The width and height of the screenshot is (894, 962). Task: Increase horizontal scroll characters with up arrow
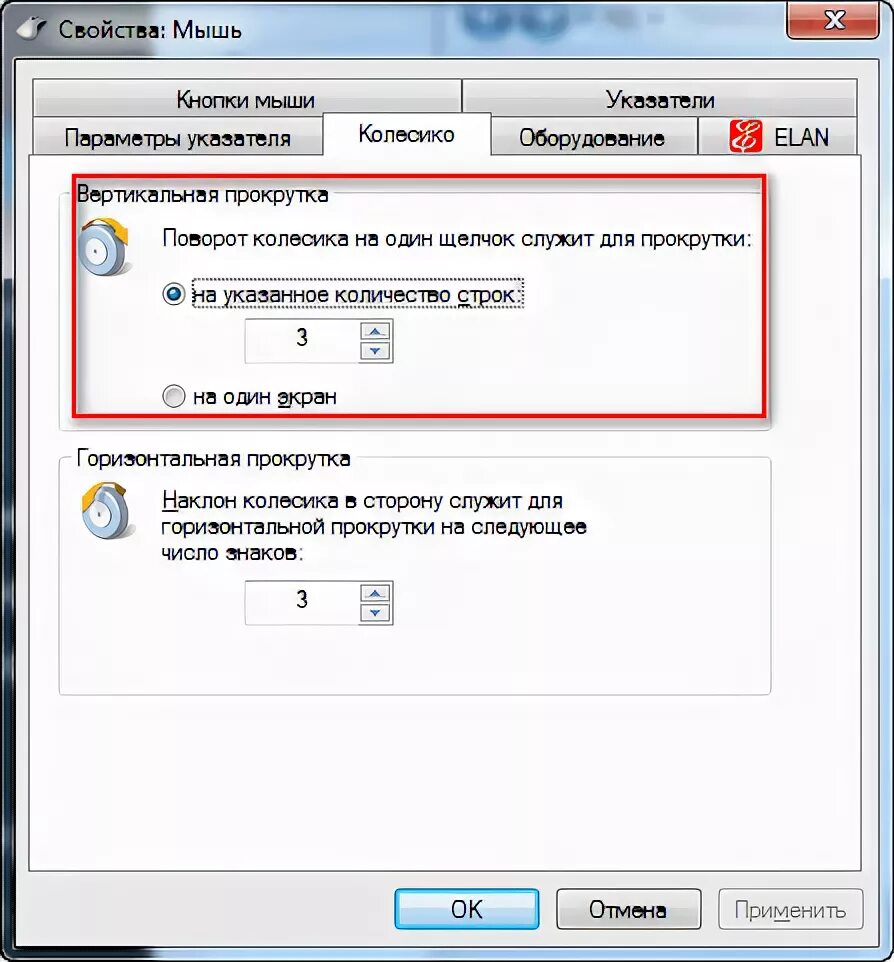pyautogui.click(x=376, y=593)
